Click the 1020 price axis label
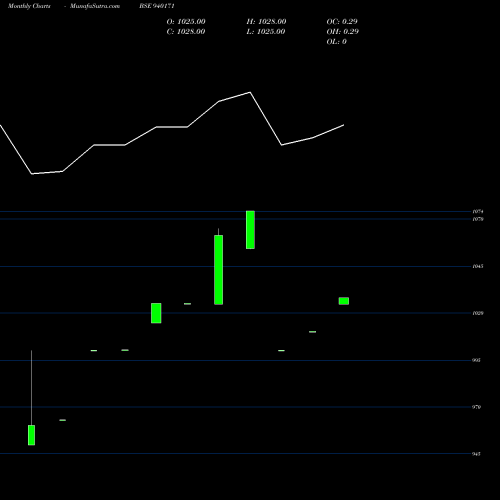The image size is (500, 500). [478, 313]
